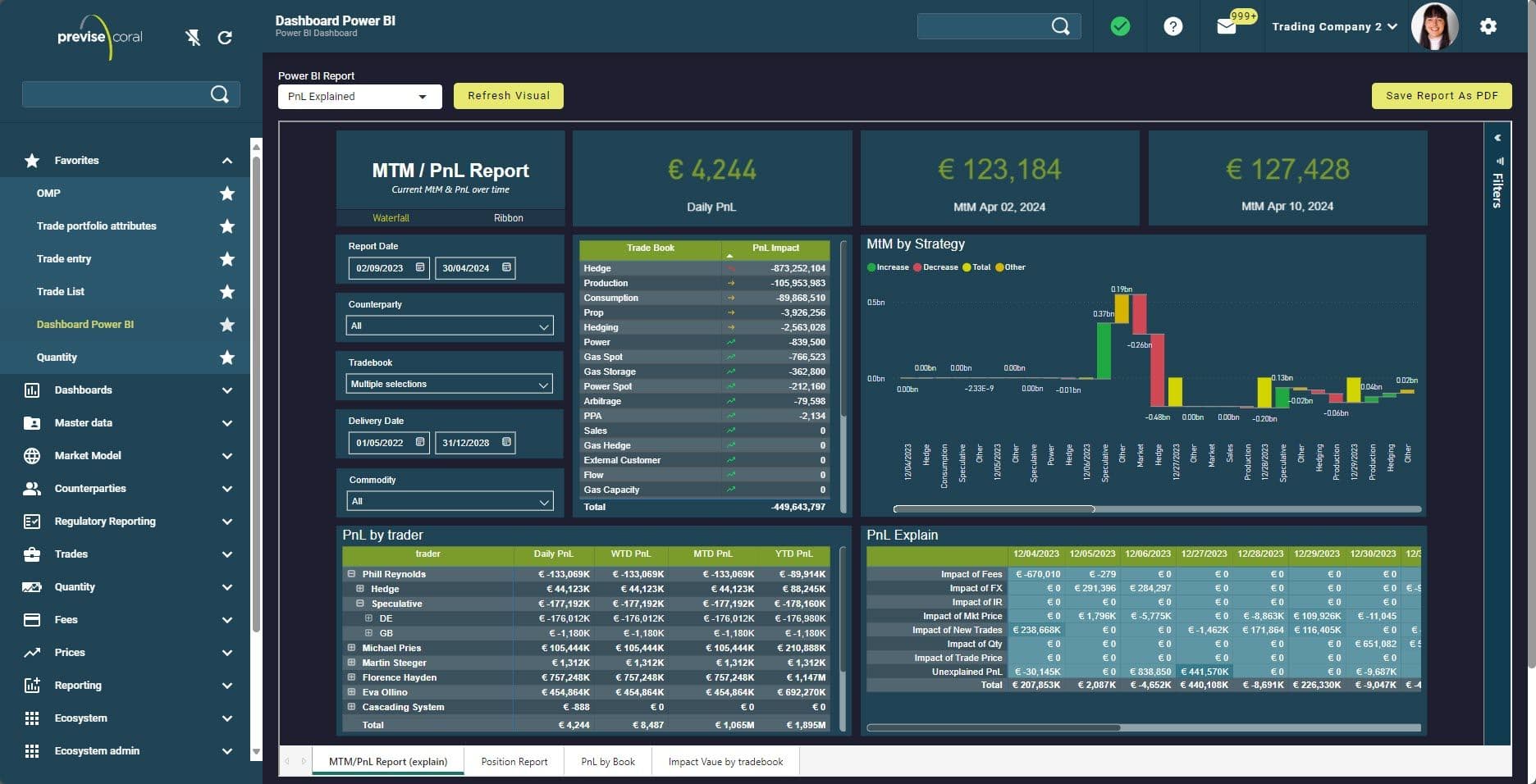Click the Master data icon in the sidebar

coord(33,422)
